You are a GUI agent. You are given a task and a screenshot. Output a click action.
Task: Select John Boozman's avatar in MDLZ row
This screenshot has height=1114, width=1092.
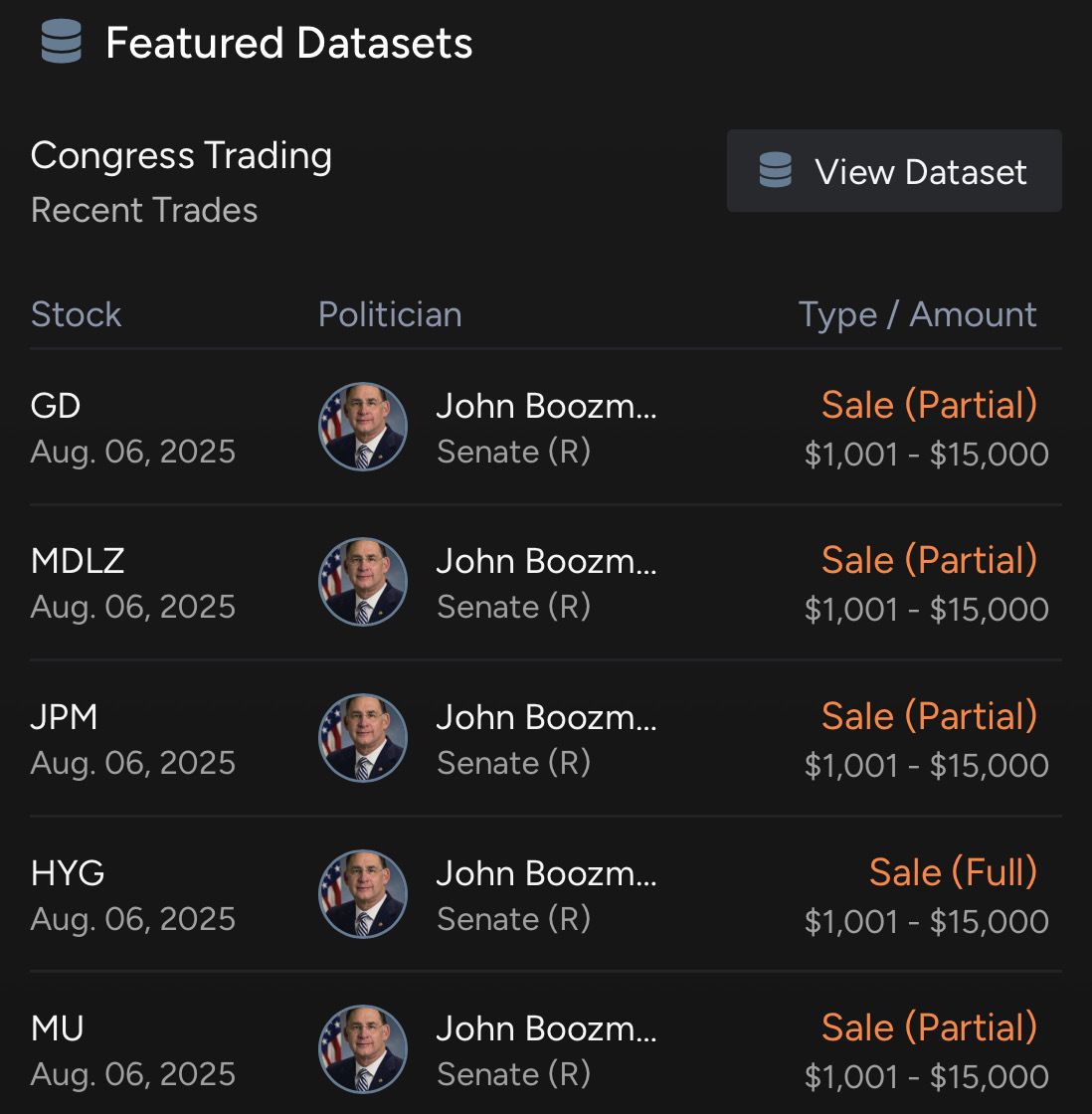[363, 582]
